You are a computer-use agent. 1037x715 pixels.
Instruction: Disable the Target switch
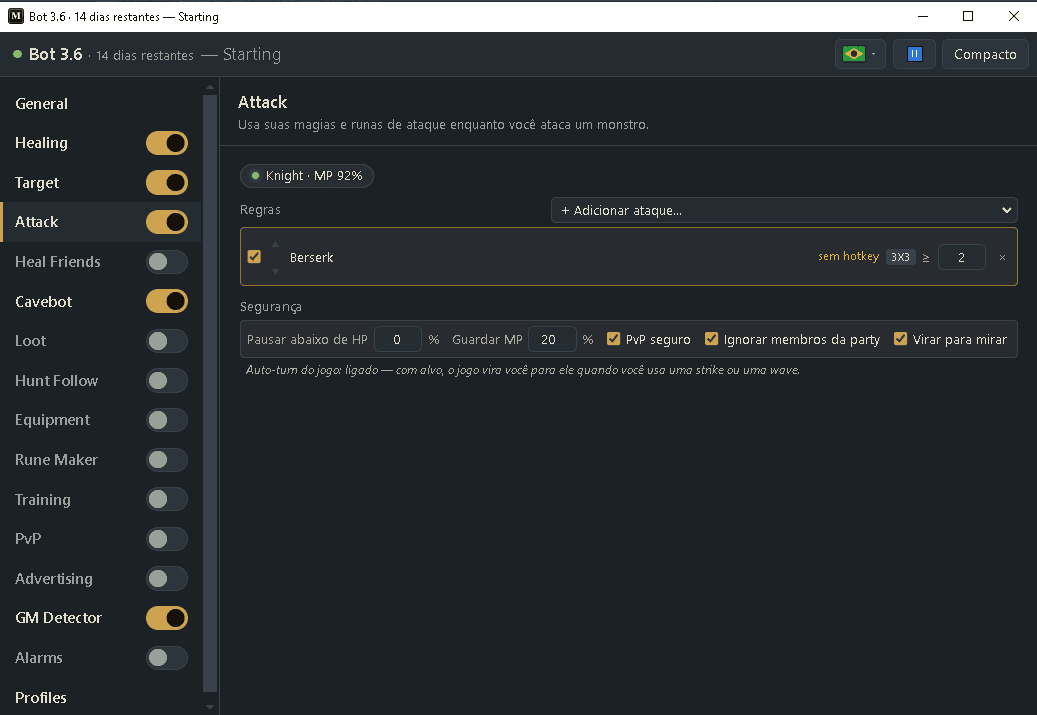[x=167, y=183]
